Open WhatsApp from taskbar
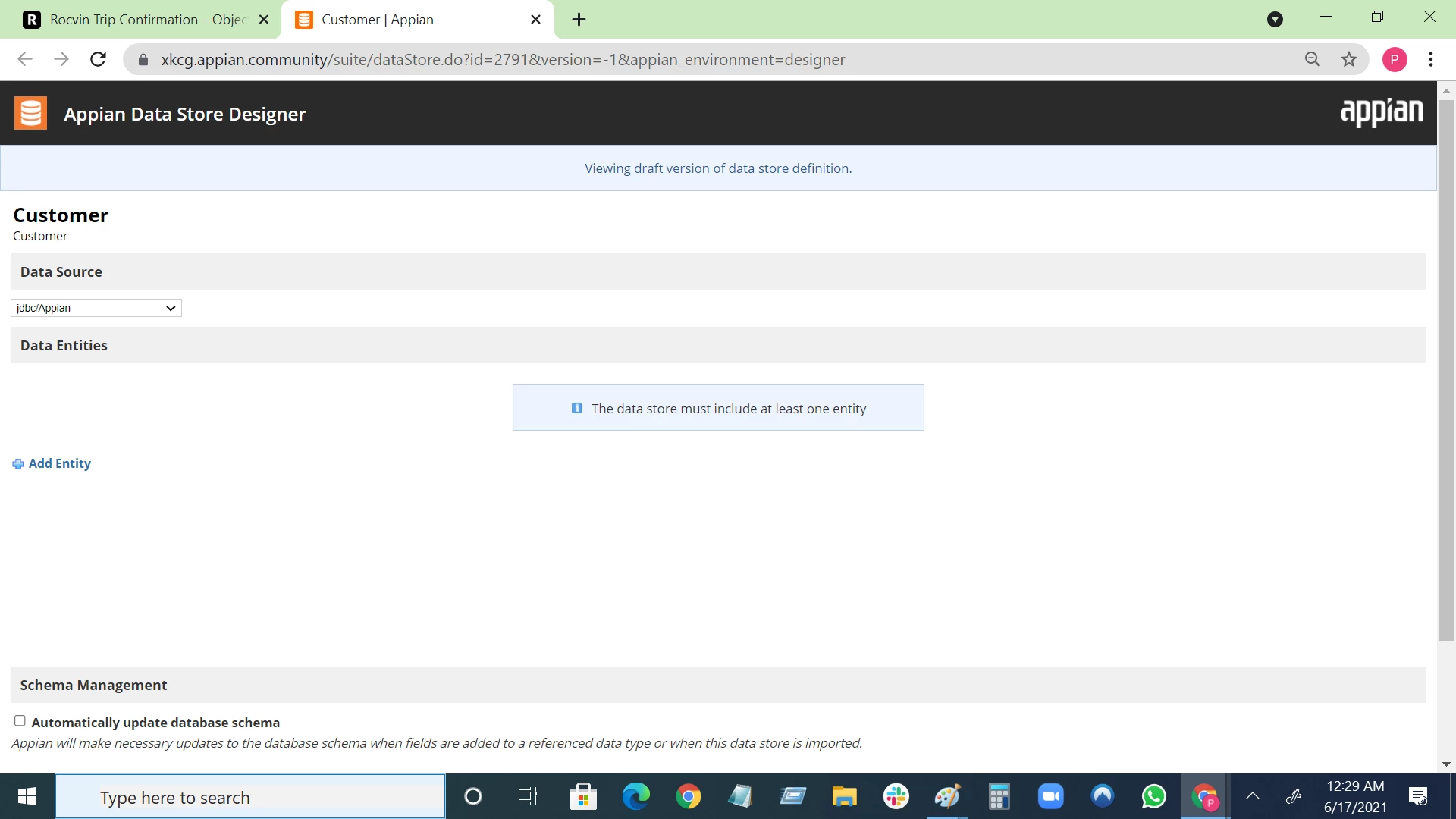This screenshot has height=819, width=1456. click(1154, 796)
